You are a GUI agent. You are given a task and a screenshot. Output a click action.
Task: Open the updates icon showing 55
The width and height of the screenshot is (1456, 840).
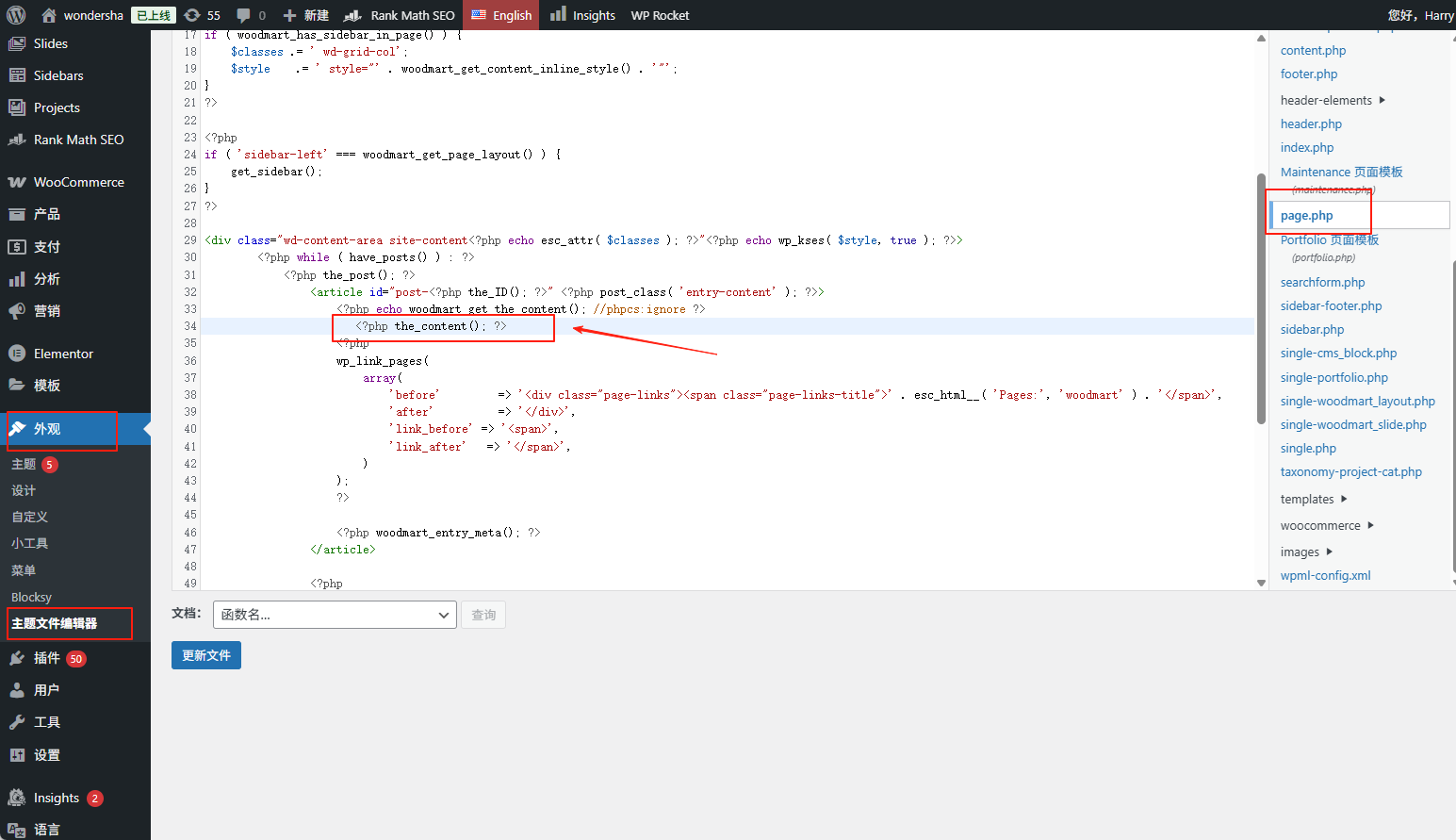[x=202, y=15]
